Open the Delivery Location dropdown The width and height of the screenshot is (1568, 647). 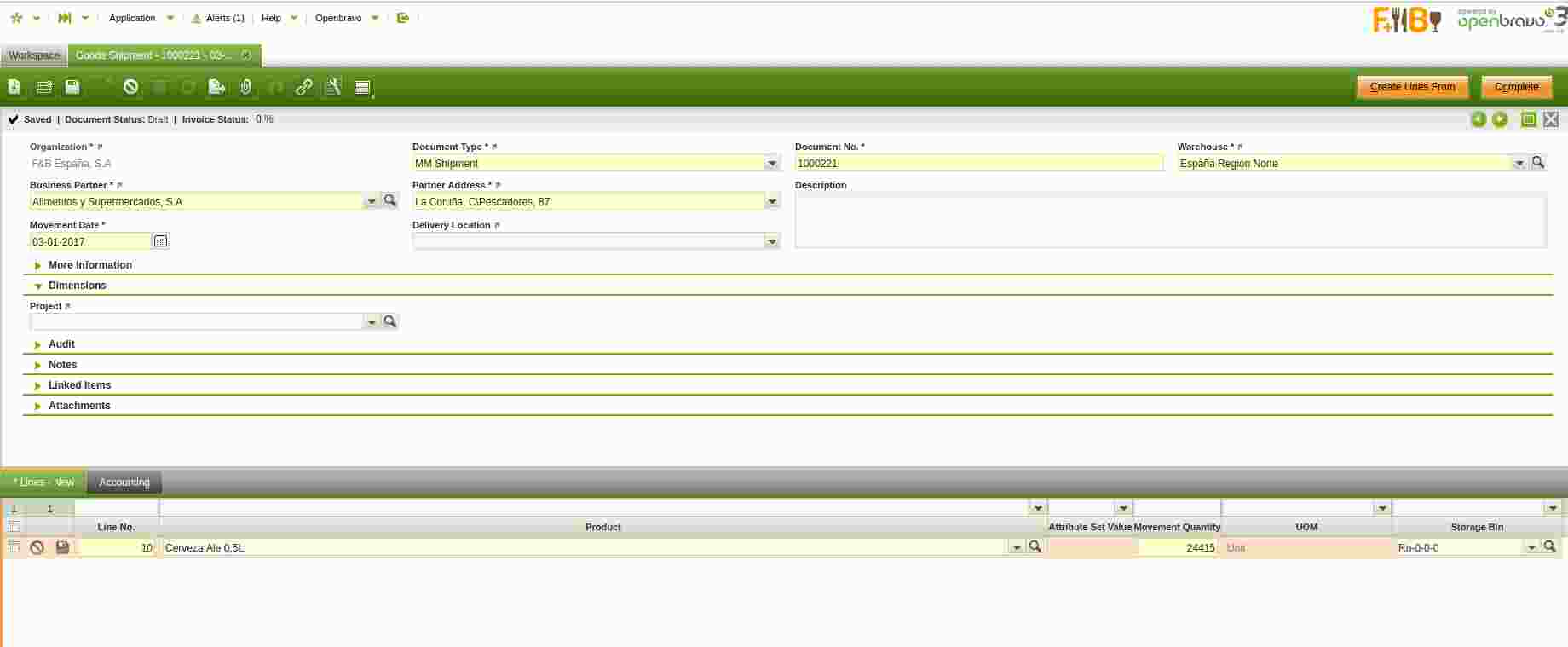[772, 241]
